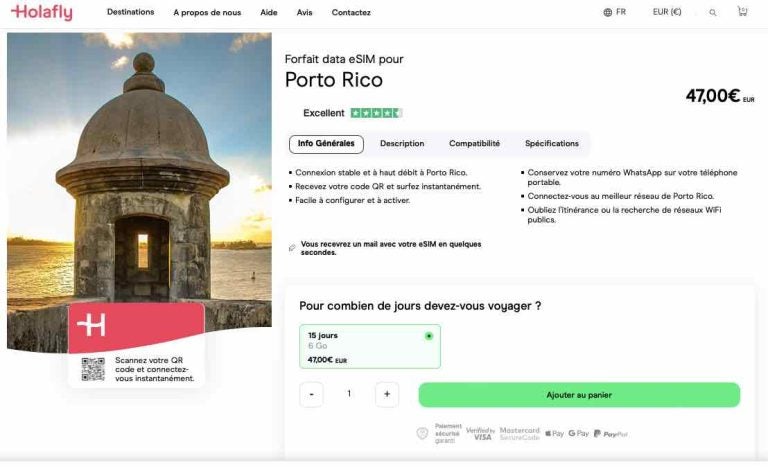Viewport: 768px width, 467px height.
Task: Click 'Connectez-vous au meilleur réseau' bullet
Action: [621, 196]
